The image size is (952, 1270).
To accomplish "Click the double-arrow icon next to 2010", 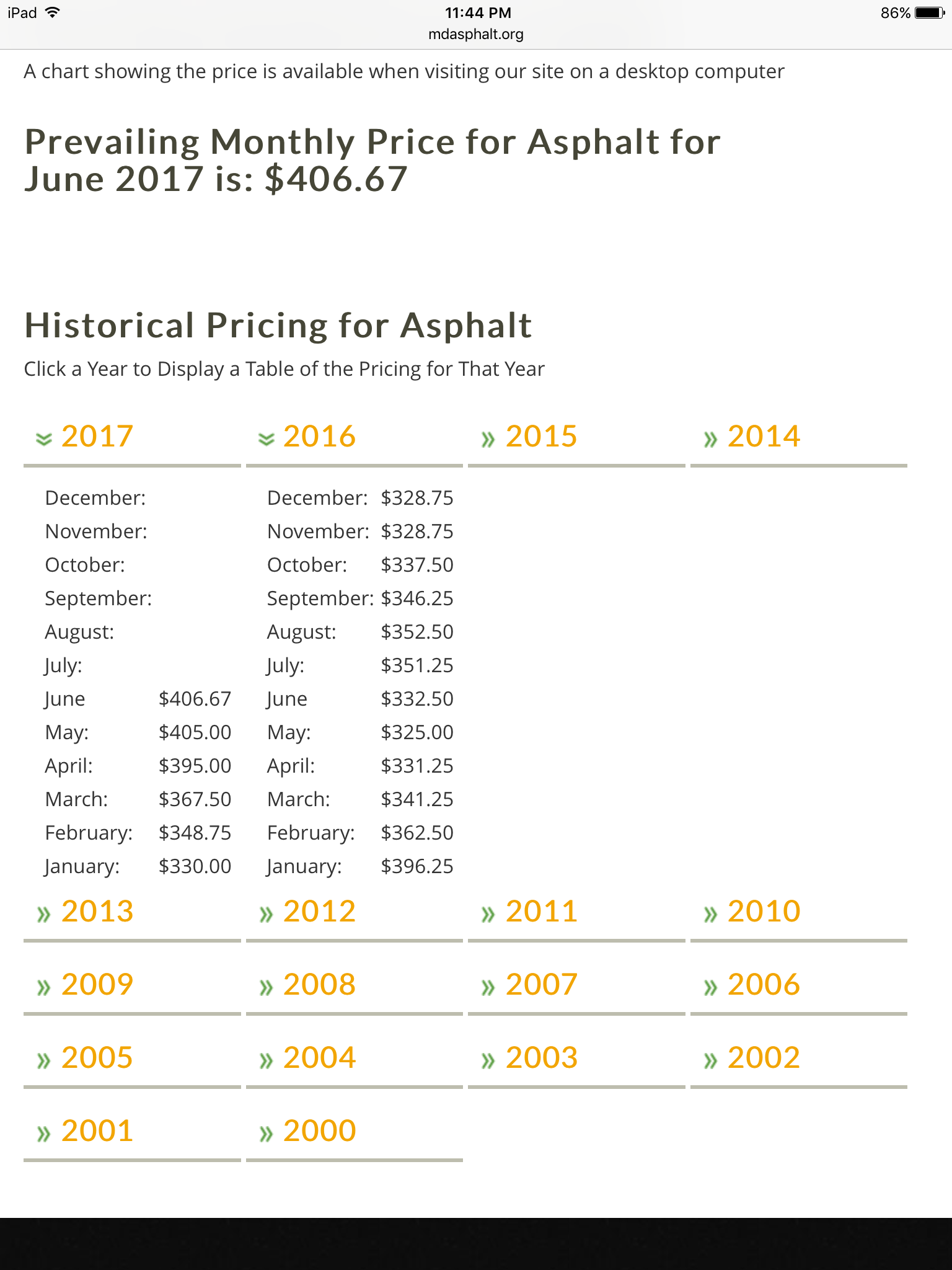I will 710,915.
